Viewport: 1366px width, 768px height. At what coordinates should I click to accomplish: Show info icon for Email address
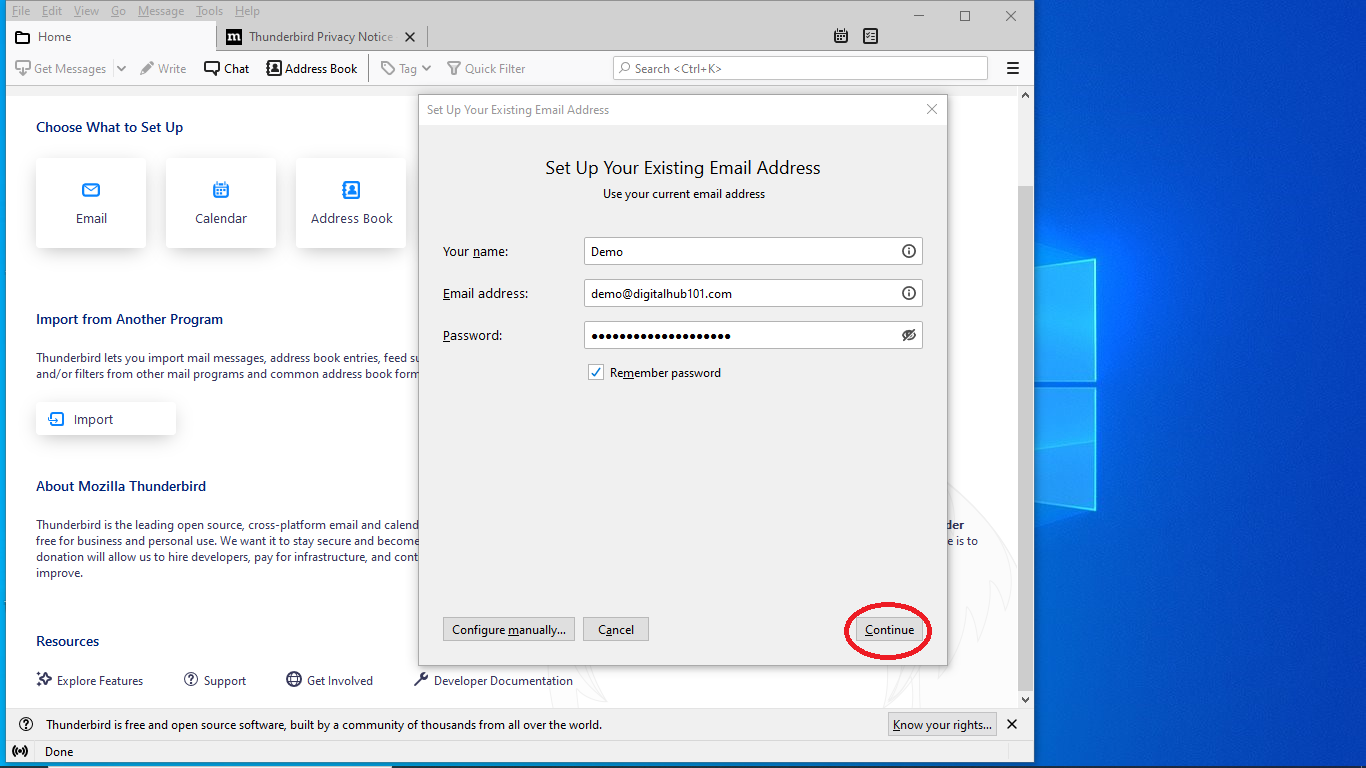pyautogui.click(x=909, y=293)
